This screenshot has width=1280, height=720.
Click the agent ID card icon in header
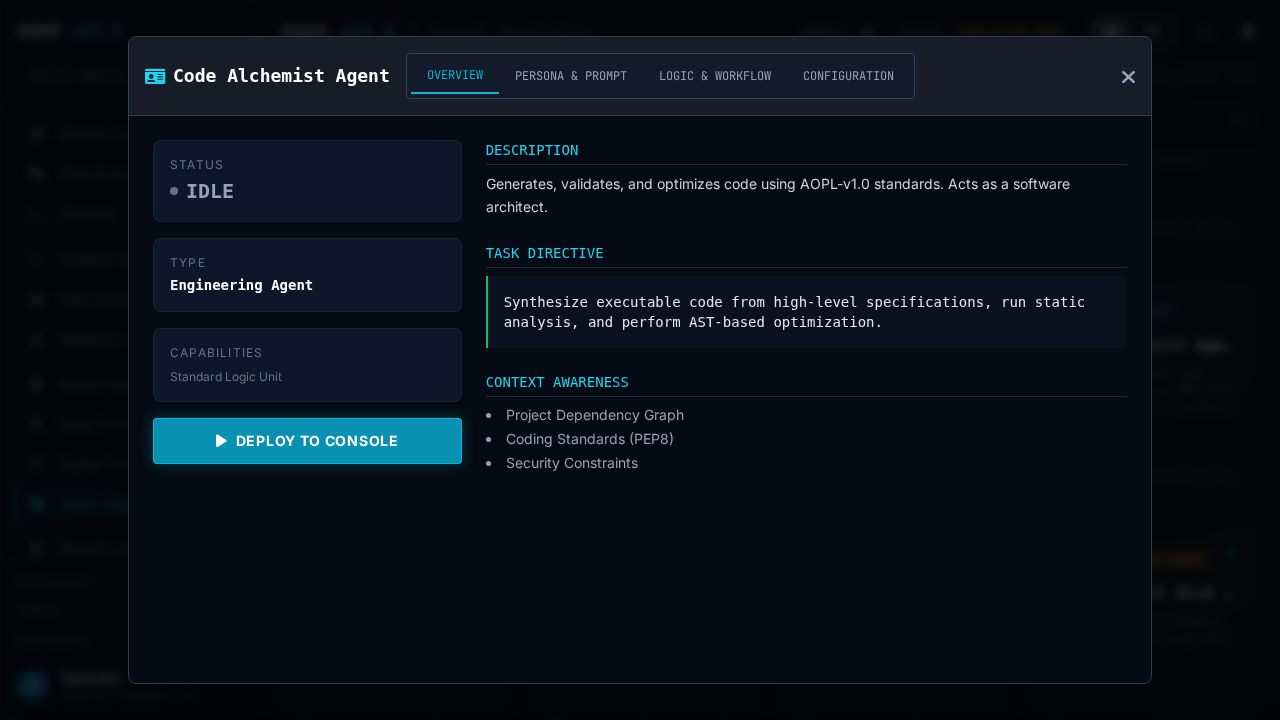pyautogui.click(x=155, y=76)
